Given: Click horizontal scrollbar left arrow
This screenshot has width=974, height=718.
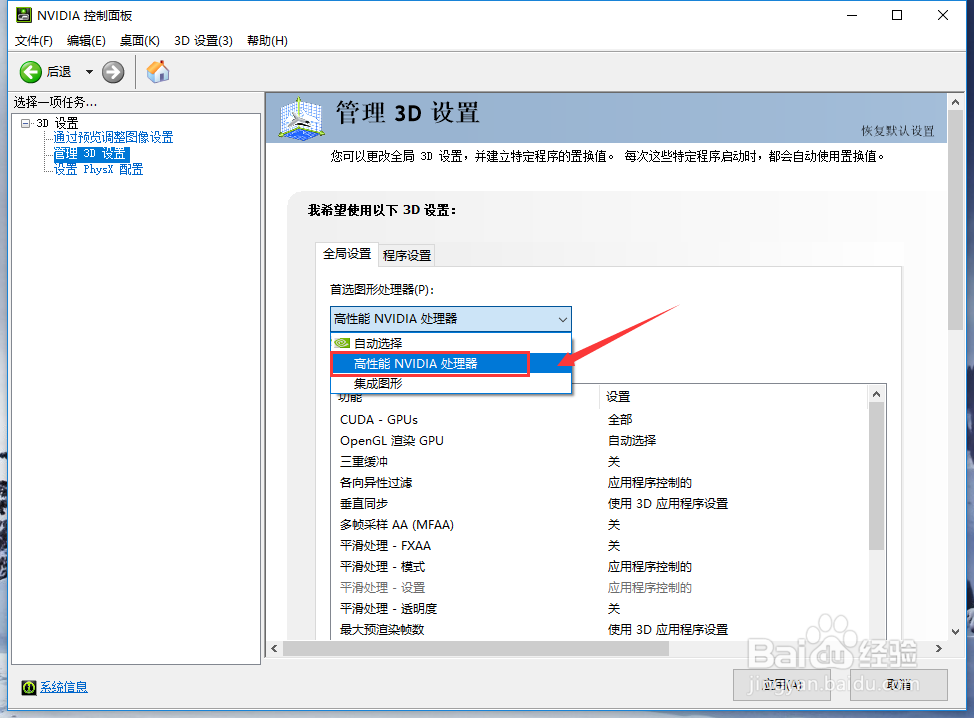Looking at the screenshot, I should pyautogui.click(x=275, y=648).
